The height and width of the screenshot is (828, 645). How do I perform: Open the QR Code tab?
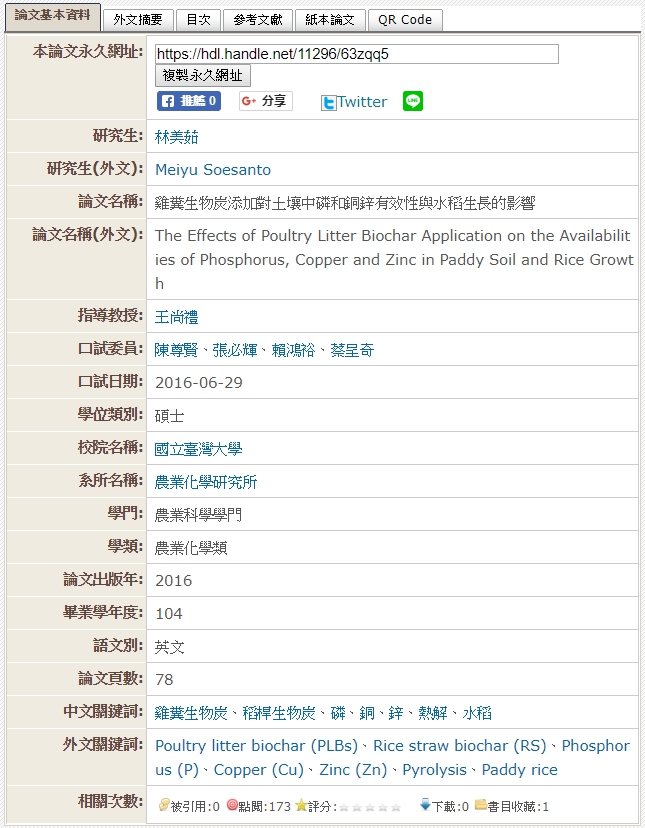pyautogui.click(x=404, y=20)
